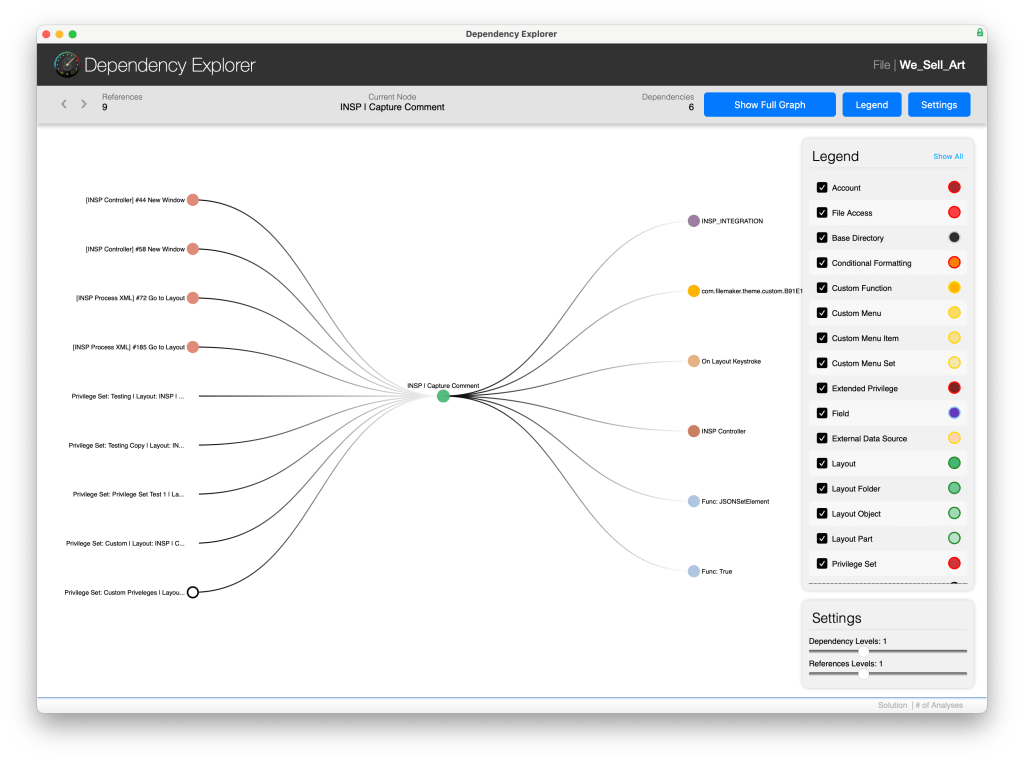Click the Dependency Explorer gauge logo icon
This screenshot has height=762, width=1024.
pos(67,65)
